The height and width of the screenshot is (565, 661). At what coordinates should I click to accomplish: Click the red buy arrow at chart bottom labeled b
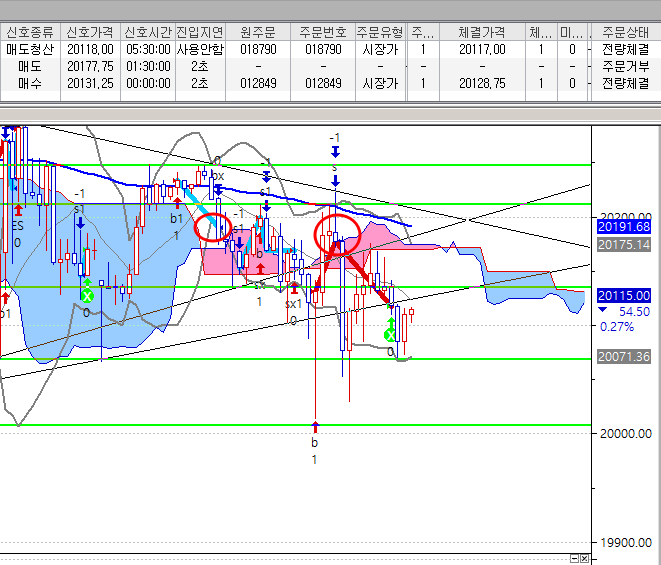(x=314, y=428)
